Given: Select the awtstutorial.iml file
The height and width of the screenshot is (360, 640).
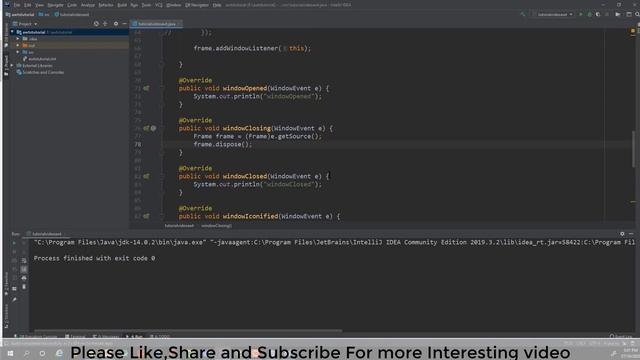Looking at the screenshot, I should tap(40, 59).
